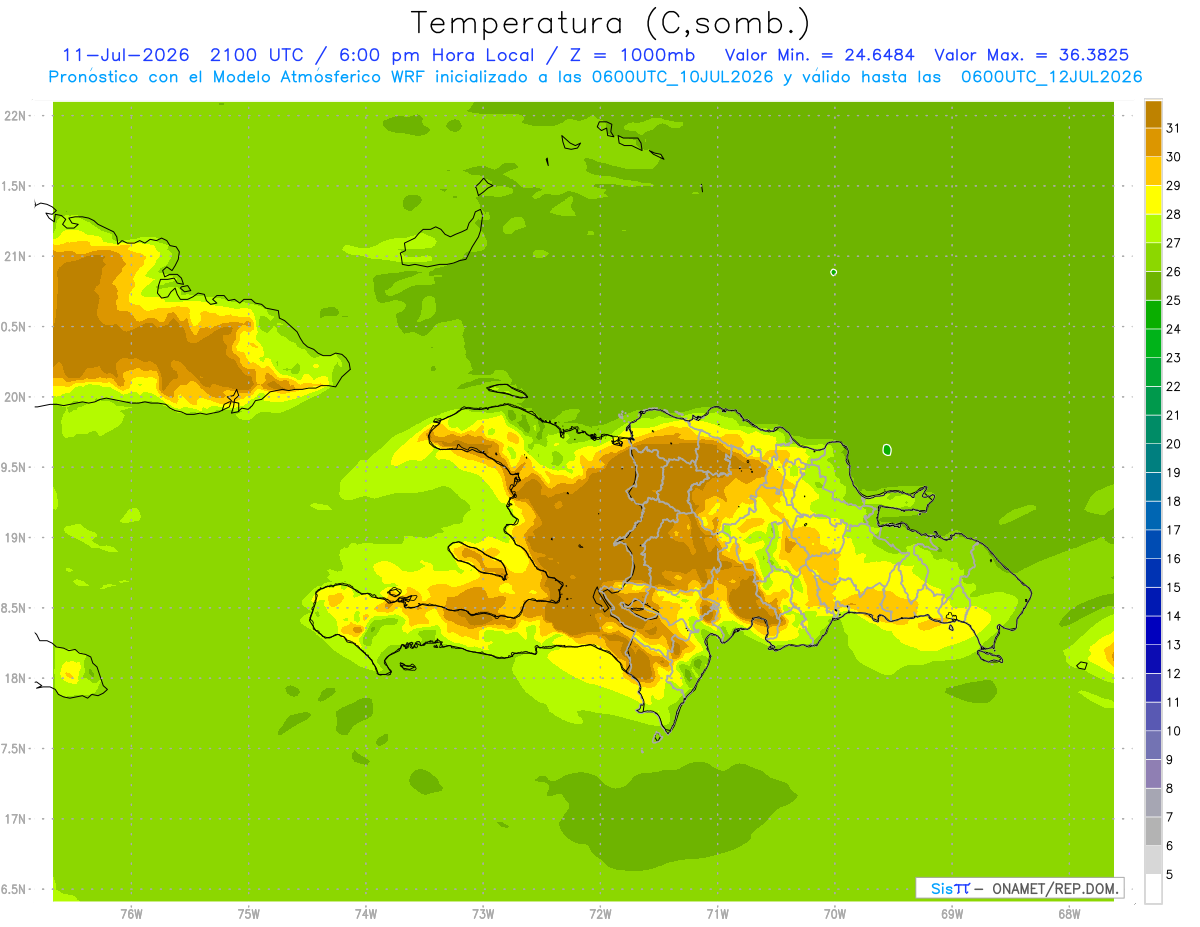1200x927 pixels.
Task: Click the green swatch between 25 and 26
Action: tap(1153, 285)
